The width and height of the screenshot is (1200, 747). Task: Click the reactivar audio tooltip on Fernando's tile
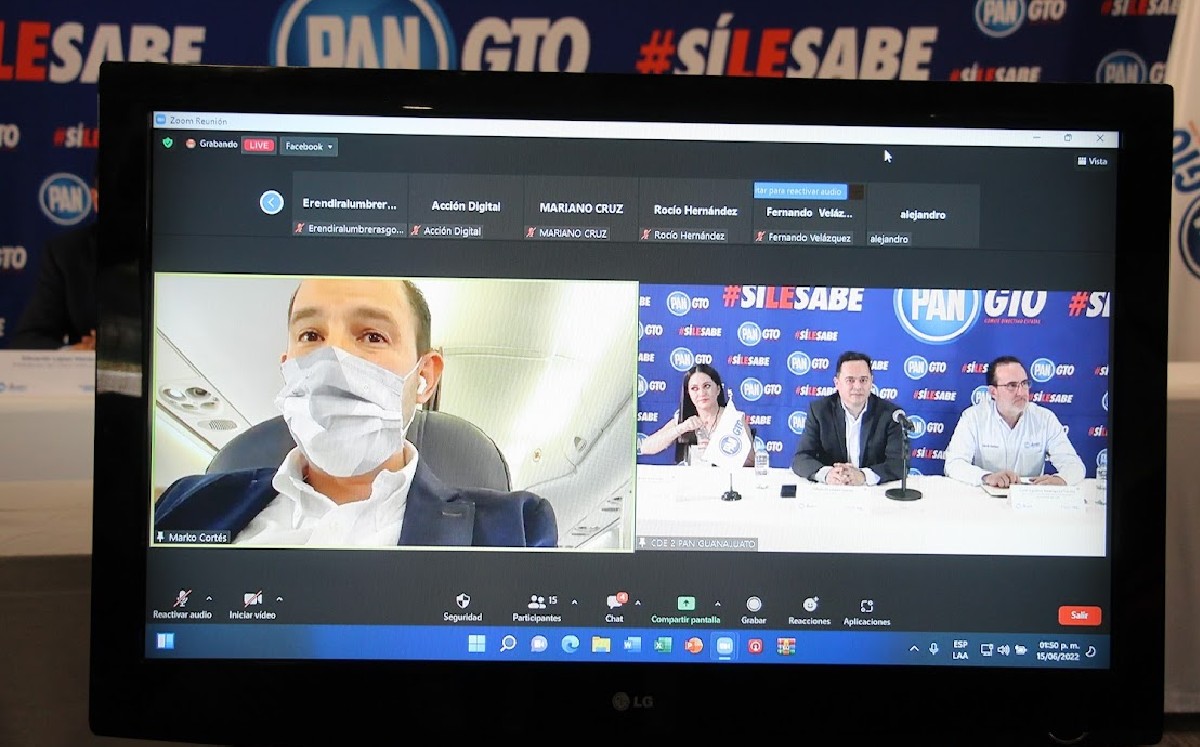tap(800, 191)
